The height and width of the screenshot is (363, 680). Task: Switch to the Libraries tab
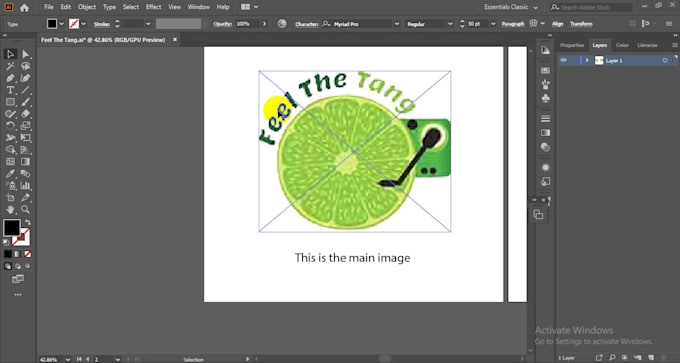click(647, 45)
